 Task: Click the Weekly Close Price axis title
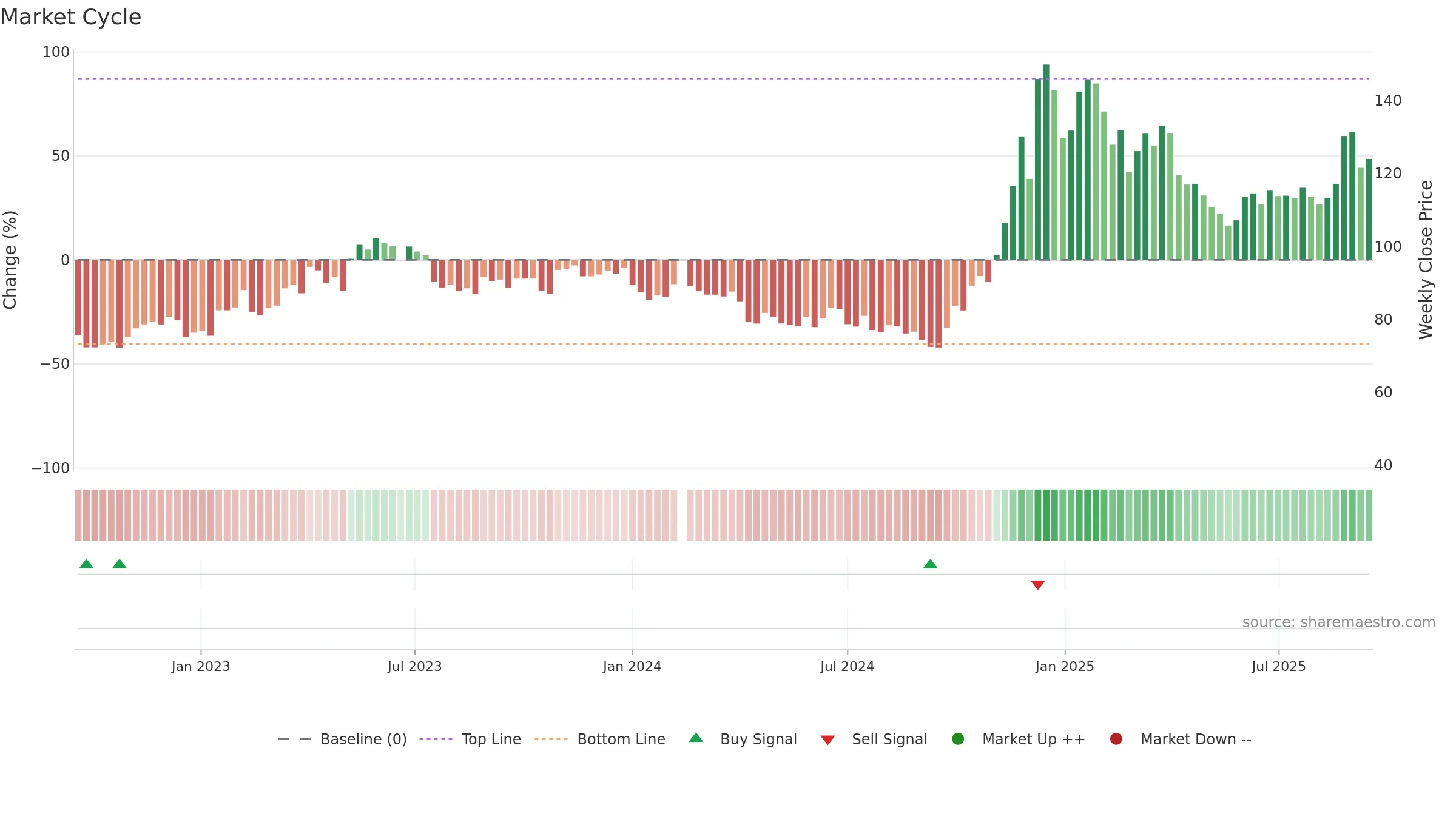click(1426, 260)
